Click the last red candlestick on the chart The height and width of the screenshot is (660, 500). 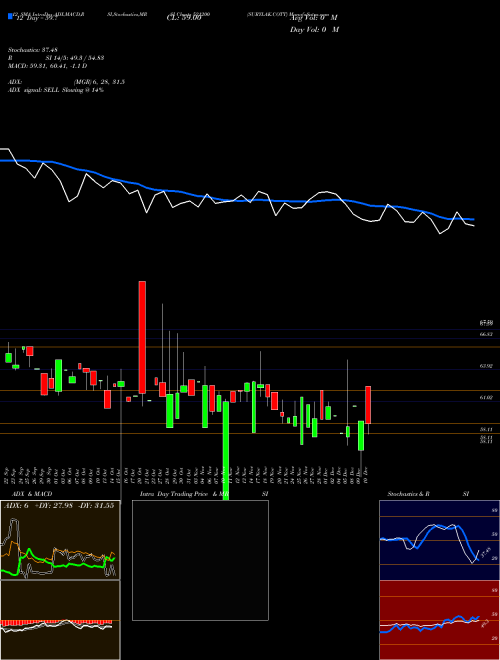click(368, 405)
